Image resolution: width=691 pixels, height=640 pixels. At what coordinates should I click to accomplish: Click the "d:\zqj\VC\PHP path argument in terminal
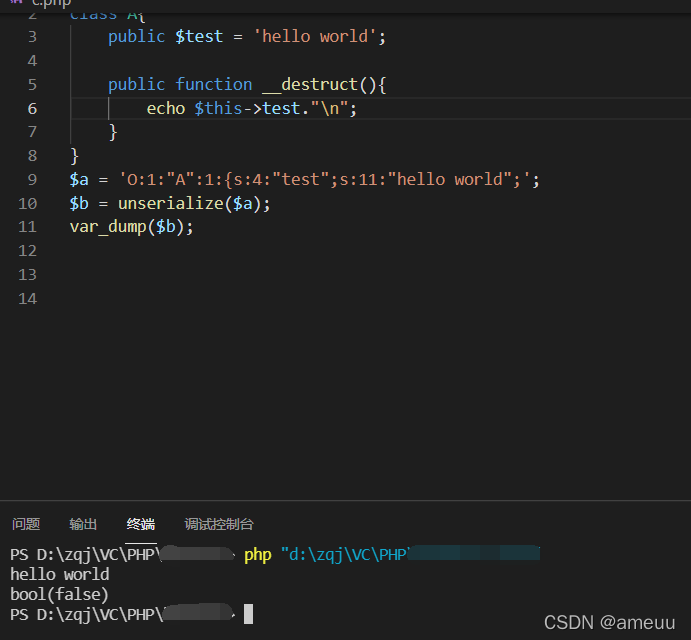point(344,554)
